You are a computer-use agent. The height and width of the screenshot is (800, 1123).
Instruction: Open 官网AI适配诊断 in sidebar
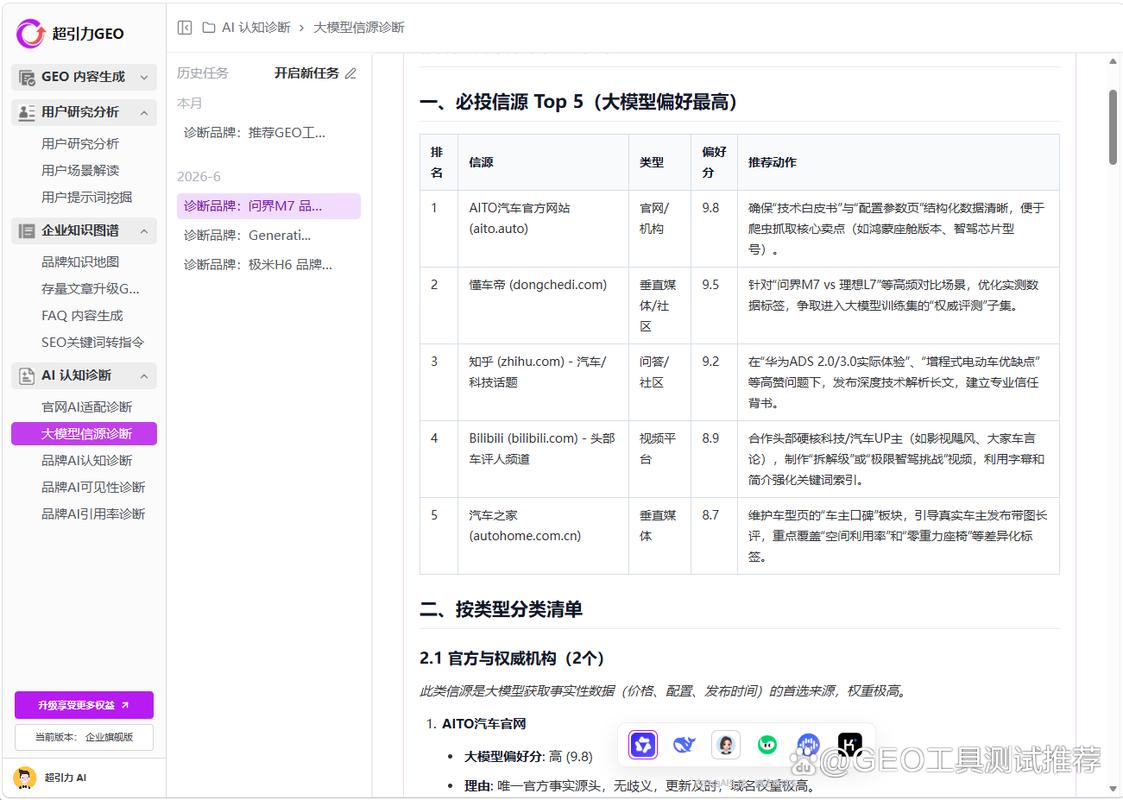tap(87, 407)
